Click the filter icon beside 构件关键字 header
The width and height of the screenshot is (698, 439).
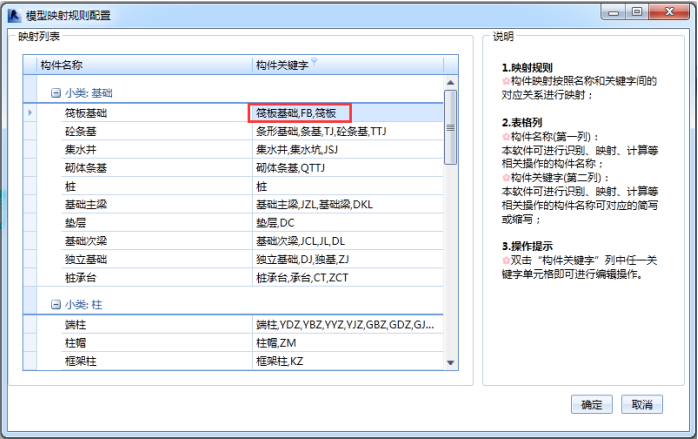(314, 61)
